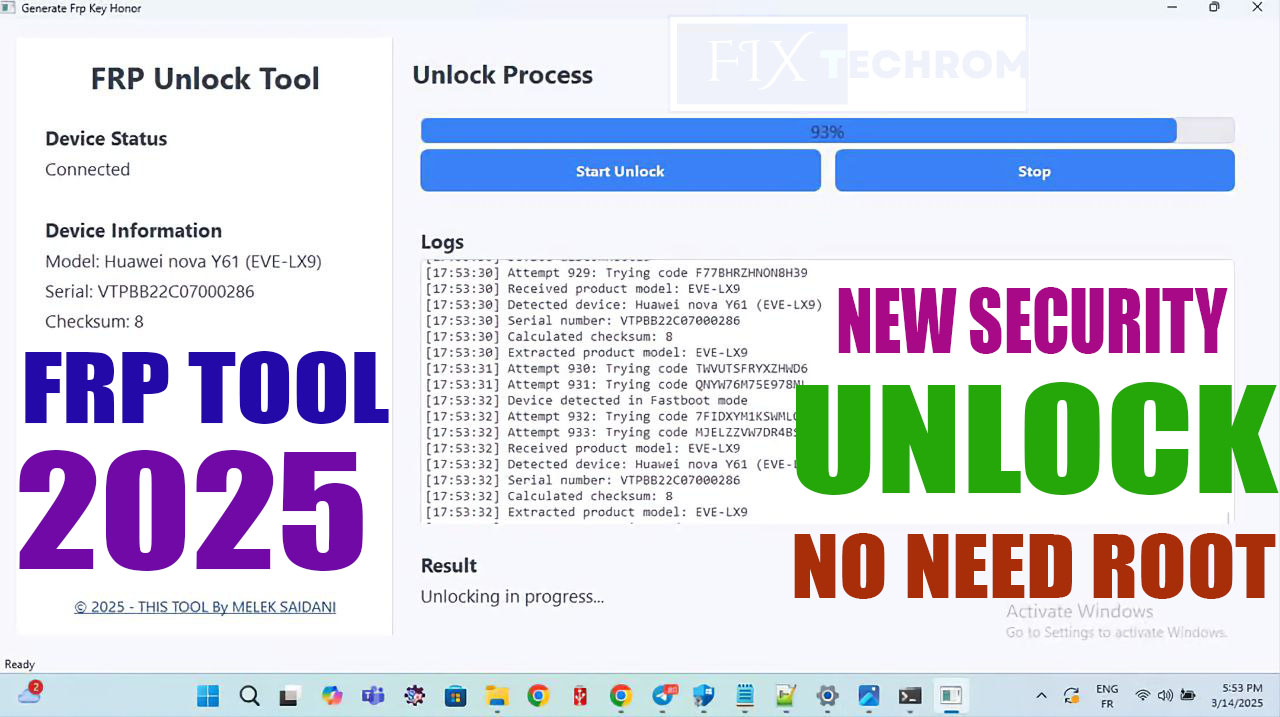Viewport: 1280px width, 717px height.
Task: Click the app icon in title bar
Action: (9, 8)
